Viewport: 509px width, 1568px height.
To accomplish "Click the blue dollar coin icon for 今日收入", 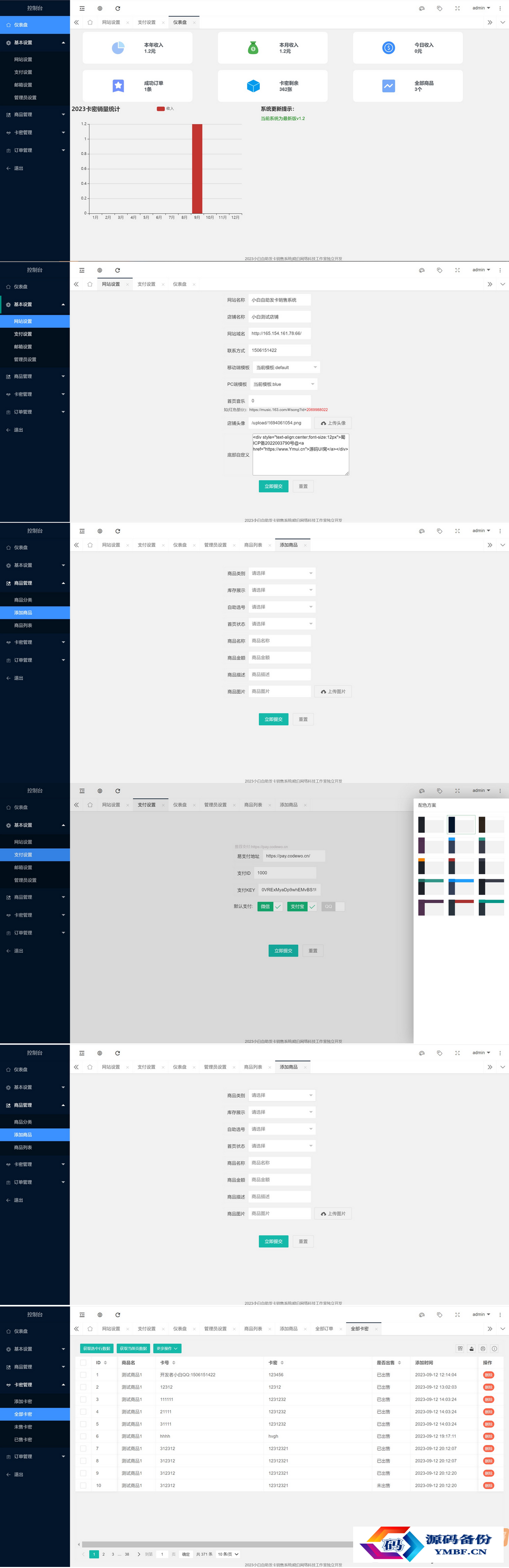I will tap(389, 48).
